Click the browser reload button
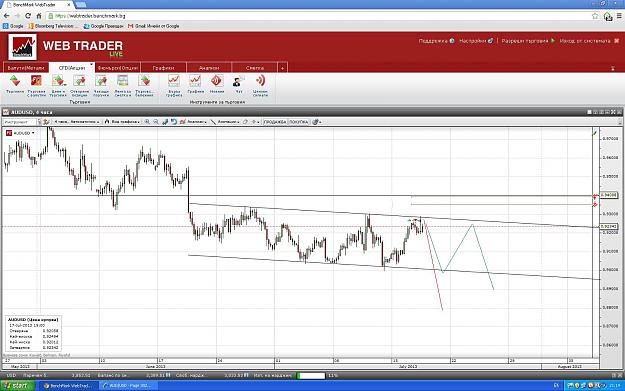Screen dimensions: 625x391 coord(28,16)
